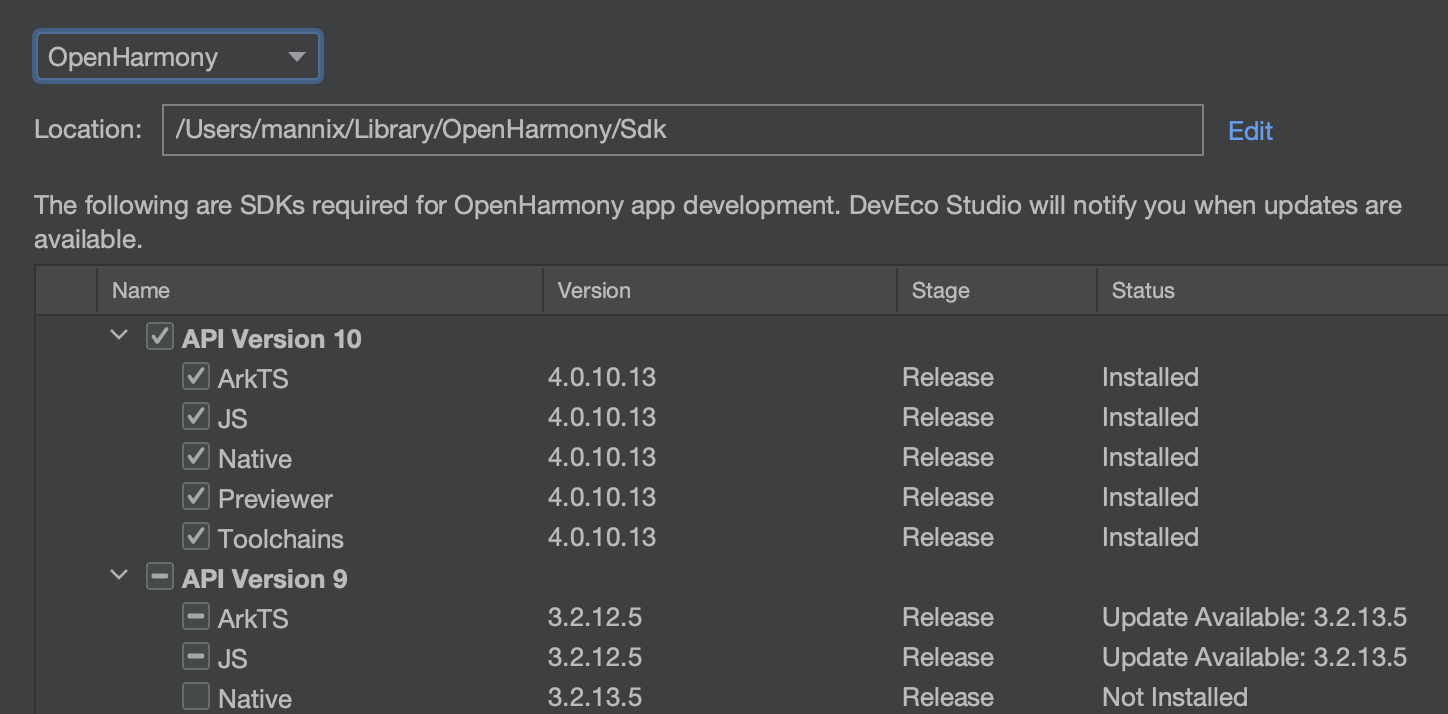This screenshot has height=714, width=1448.
Task: Collapse the API Version 9 group
Action: (x=119, y=576)
